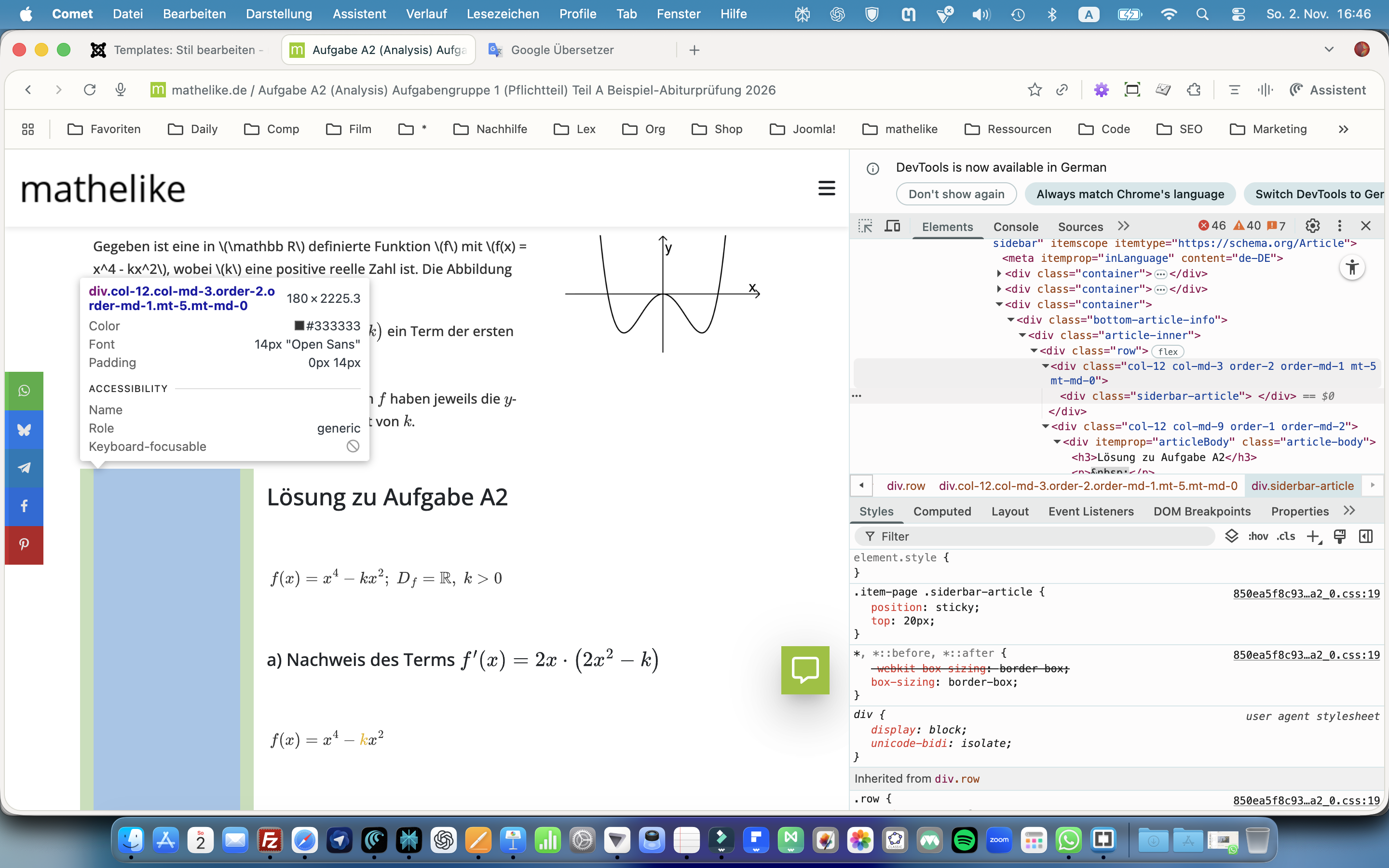1389x868 pixels.
Task: Click the Pinterest share button
Action: pos(24,544)
